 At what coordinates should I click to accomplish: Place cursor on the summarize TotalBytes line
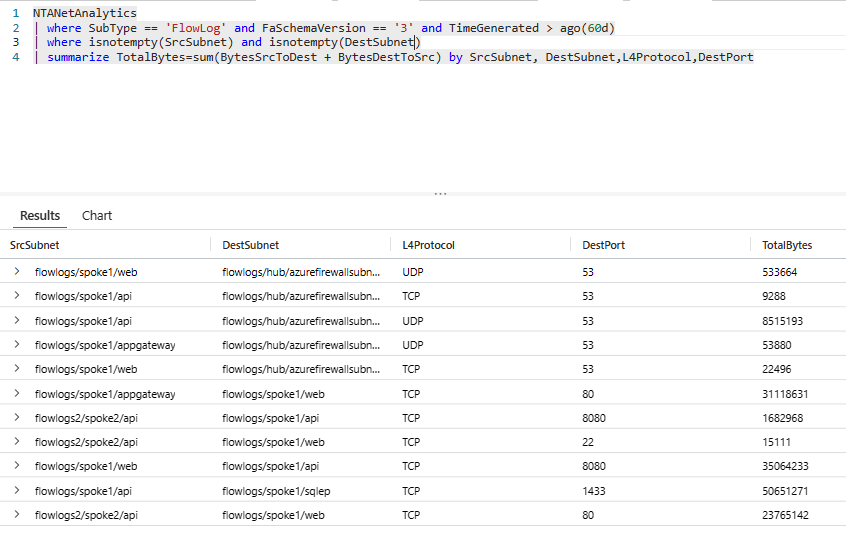[400, 58]
